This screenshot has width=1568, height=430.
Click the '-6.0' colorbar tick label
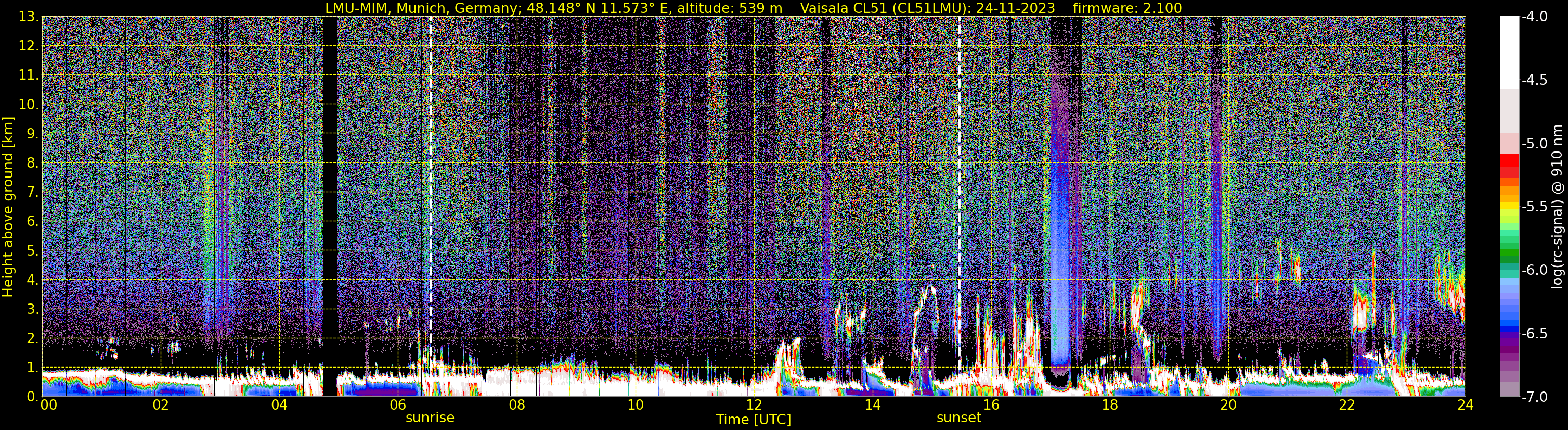tap(1534, 270)
